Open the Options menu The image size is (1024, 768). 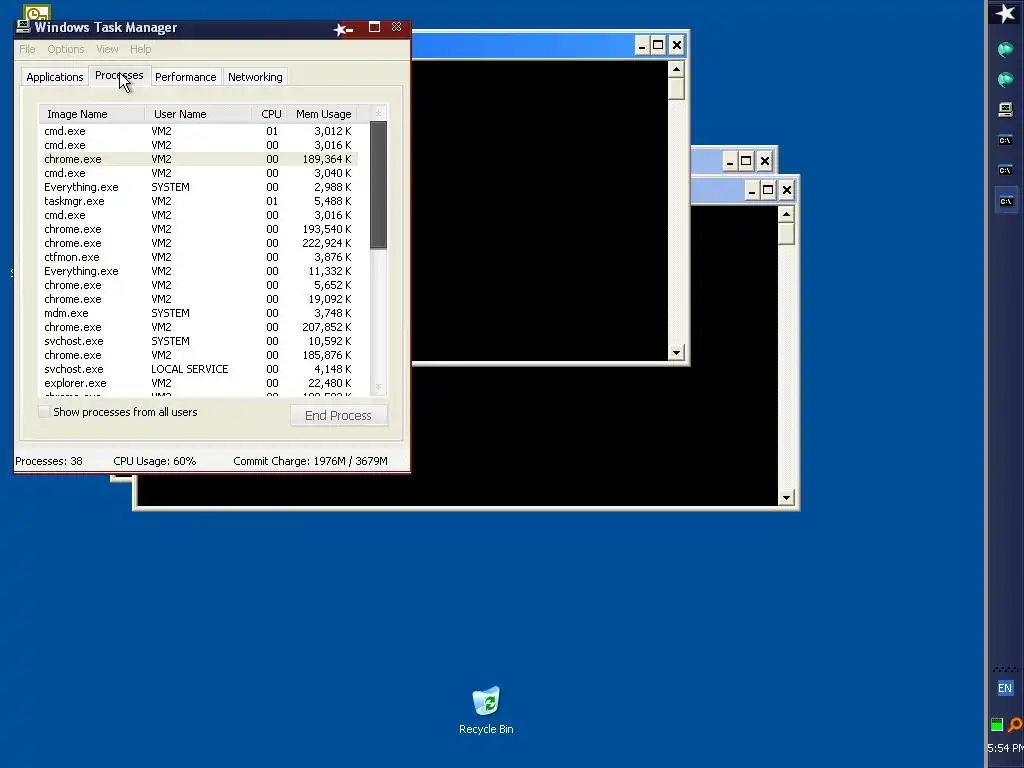point(65,49)
